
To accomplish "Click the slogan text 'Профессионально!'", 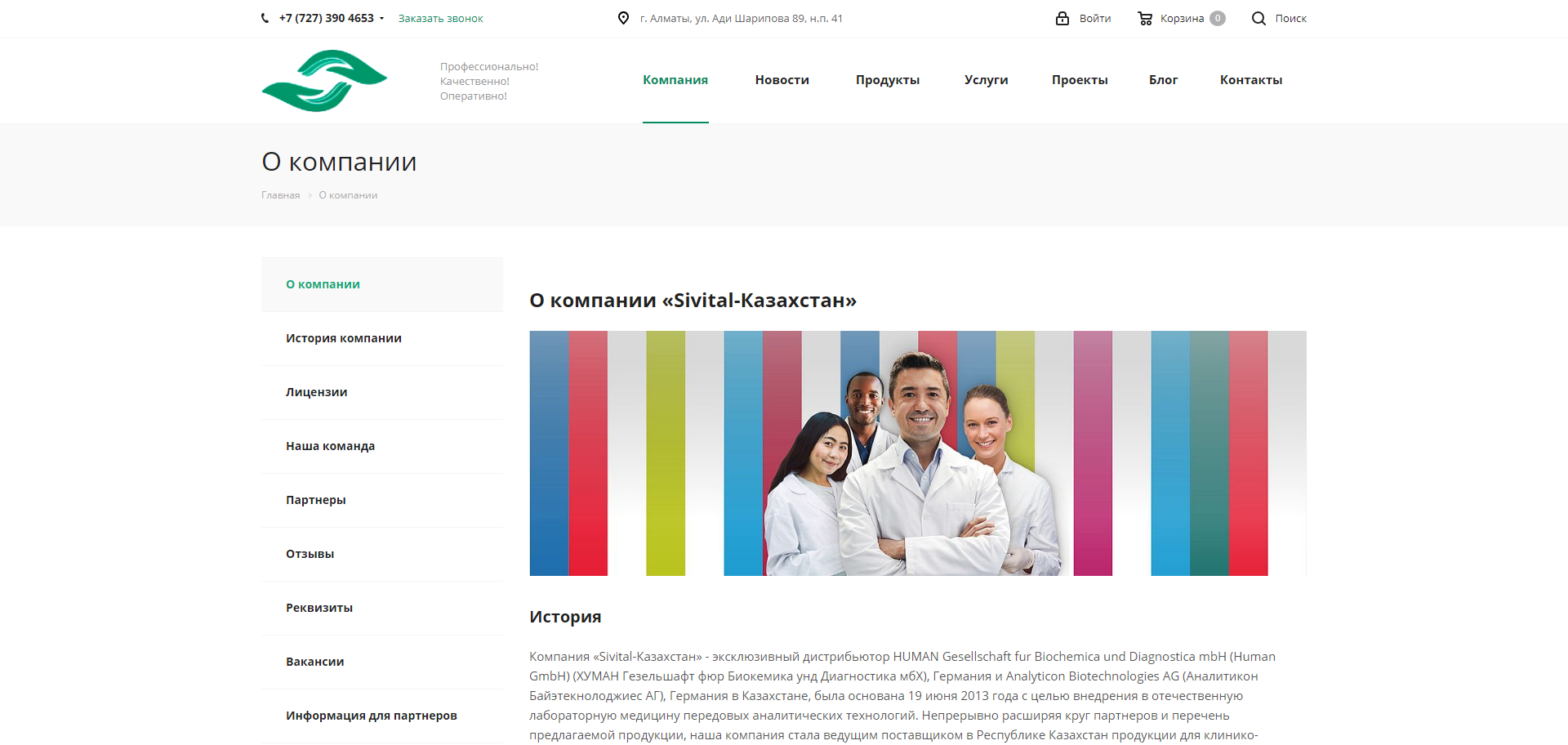I will coord(489,67).
